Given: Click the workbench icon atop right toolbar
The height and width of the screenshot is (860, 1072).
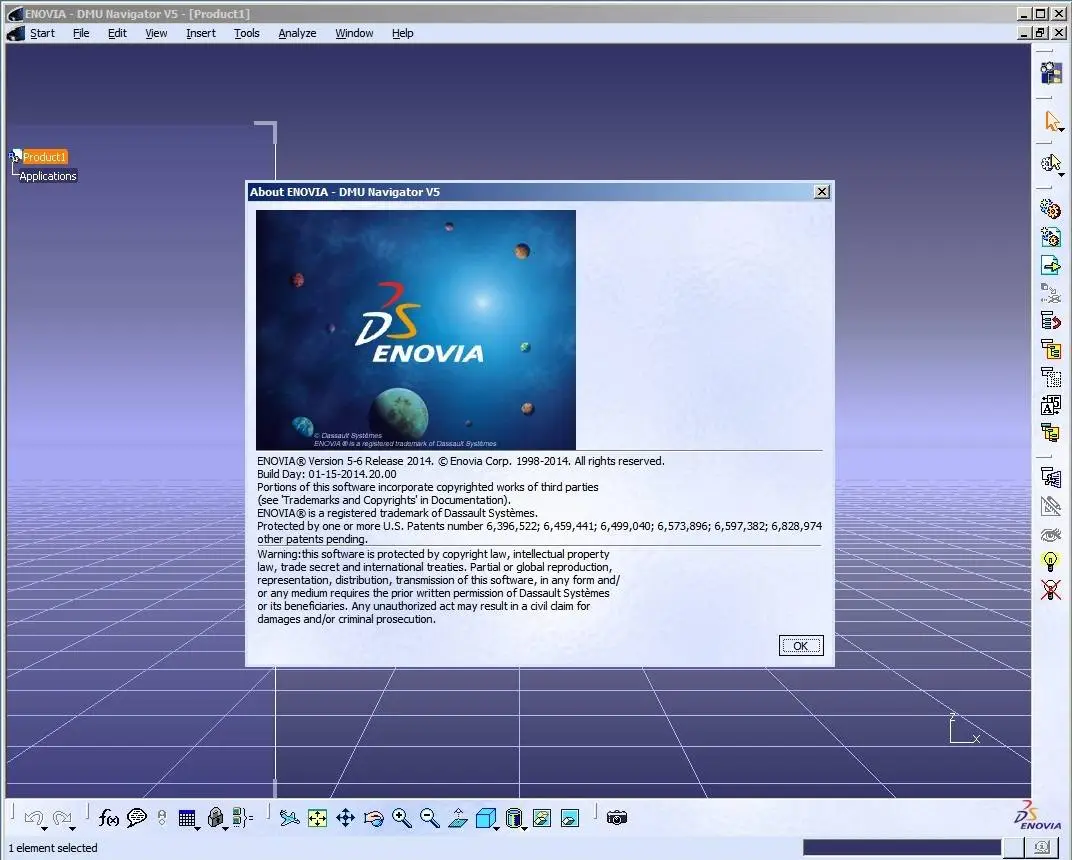Looking at the screenshot, I should pos(1051,72).
